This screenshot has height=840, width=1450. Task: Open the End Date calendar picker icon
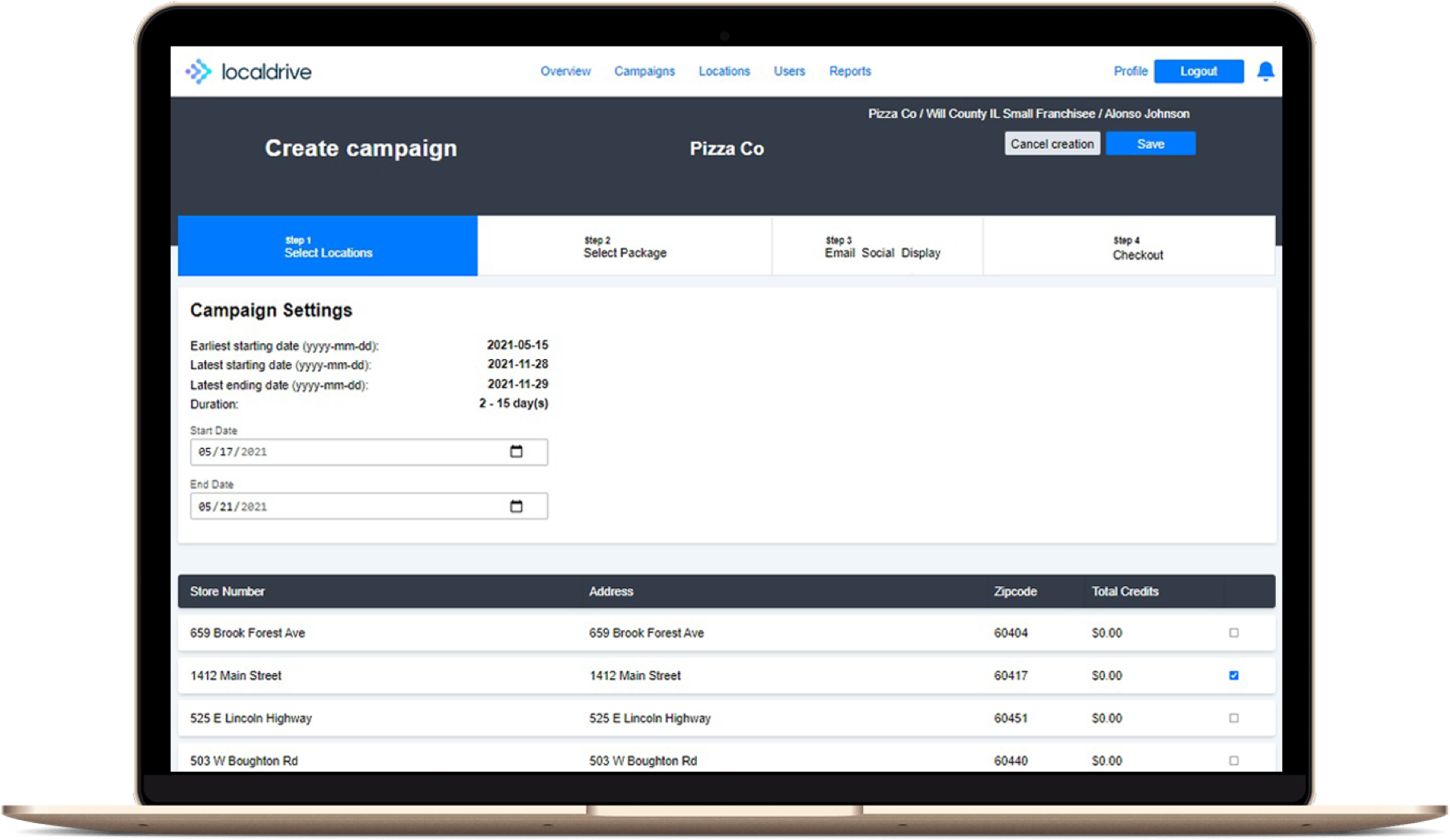[516, 506]
